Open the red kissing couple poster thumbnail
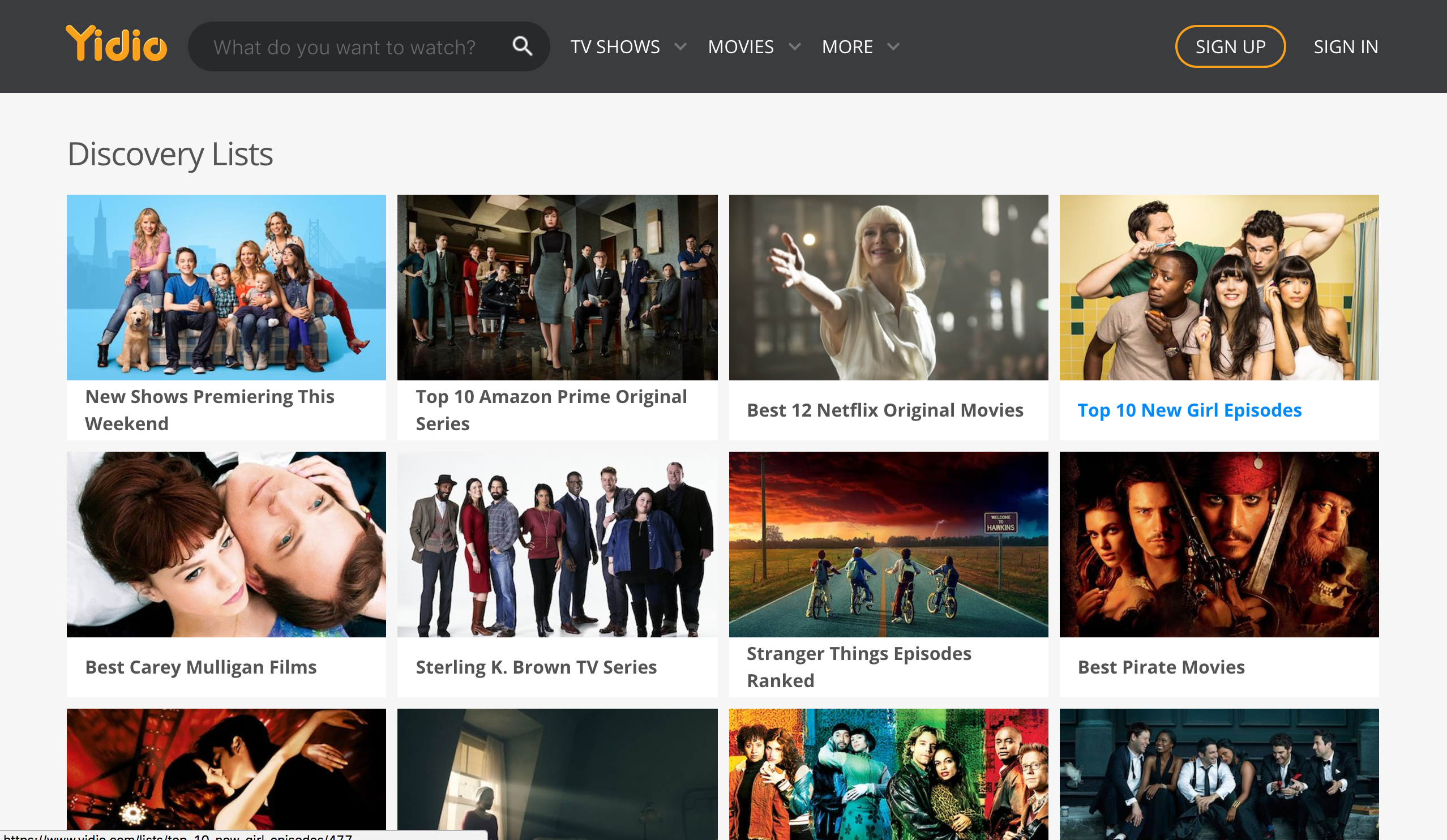Viewport: 1447px width, 840px height. pos(226,769)
